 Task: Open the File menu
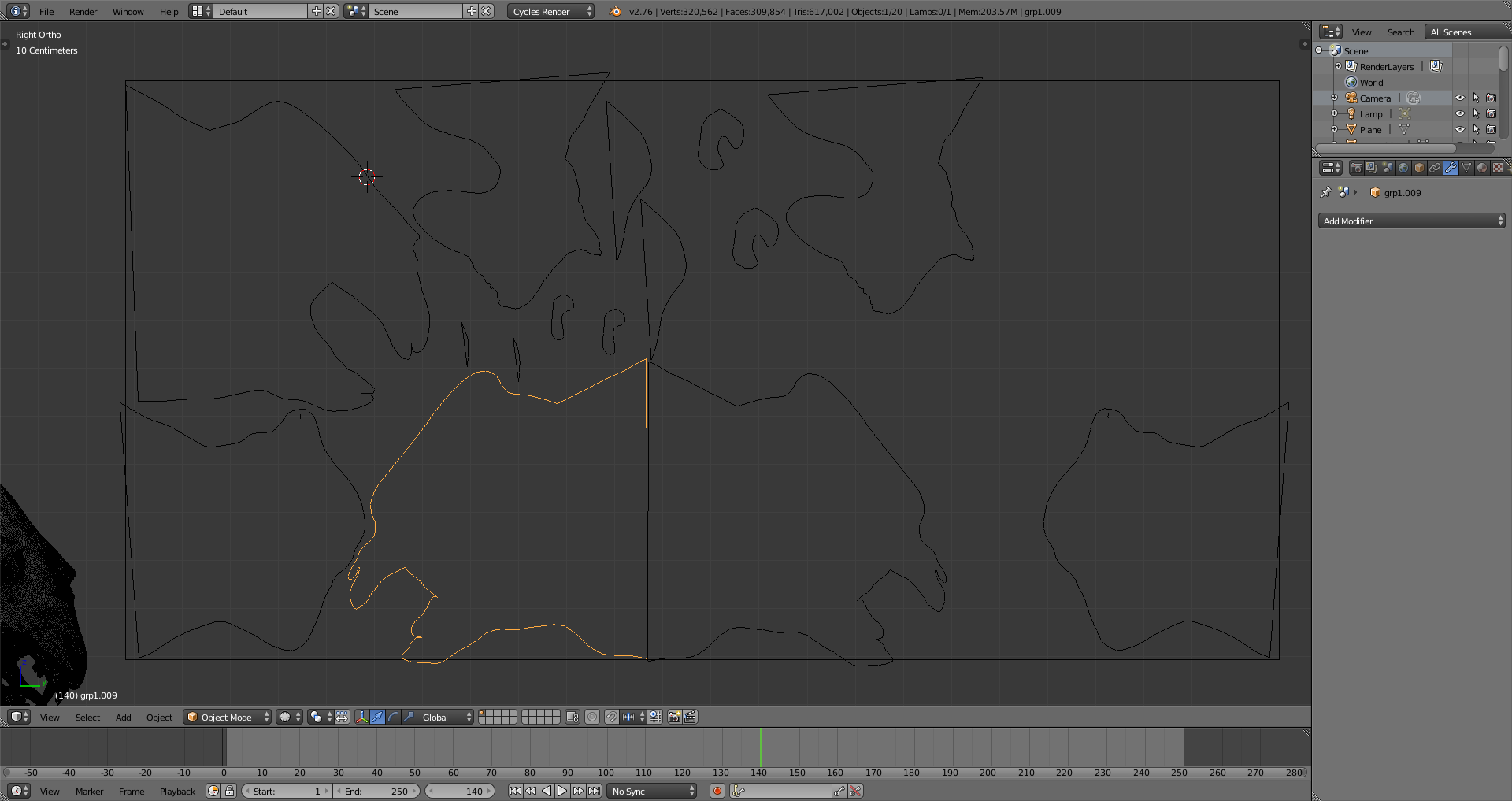click(46, 11)
